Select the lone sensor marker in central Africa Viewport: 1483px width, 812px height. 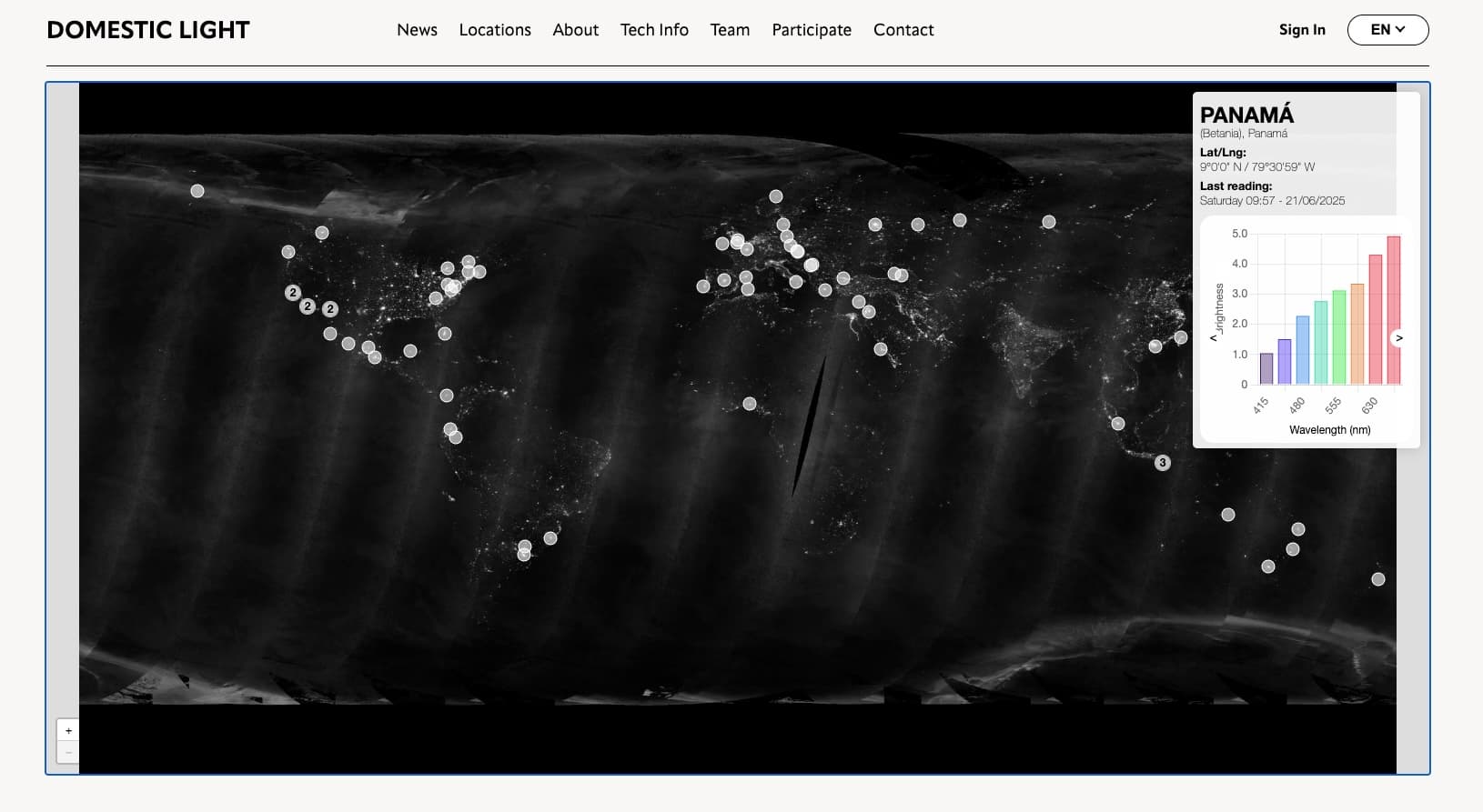[750, 404]
